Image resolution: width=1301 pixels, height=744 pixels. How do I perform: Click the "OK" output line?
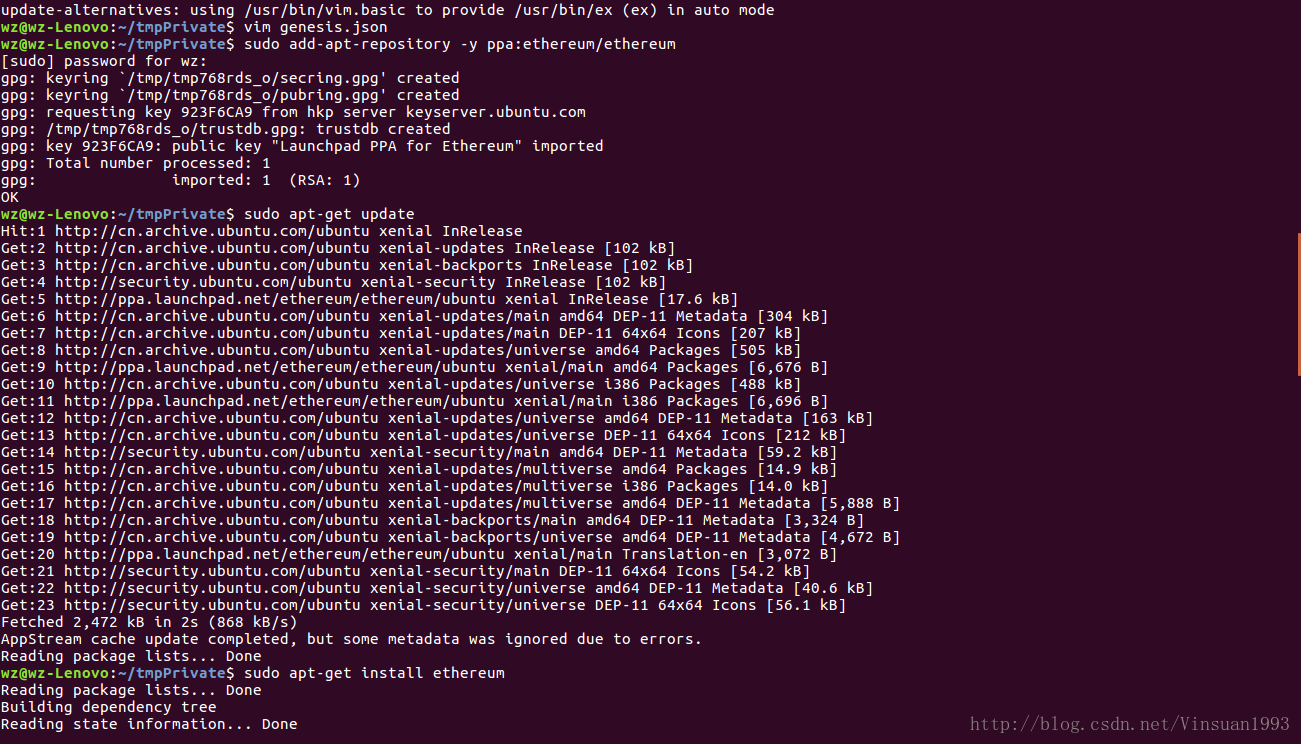click(x=10, y=197)
